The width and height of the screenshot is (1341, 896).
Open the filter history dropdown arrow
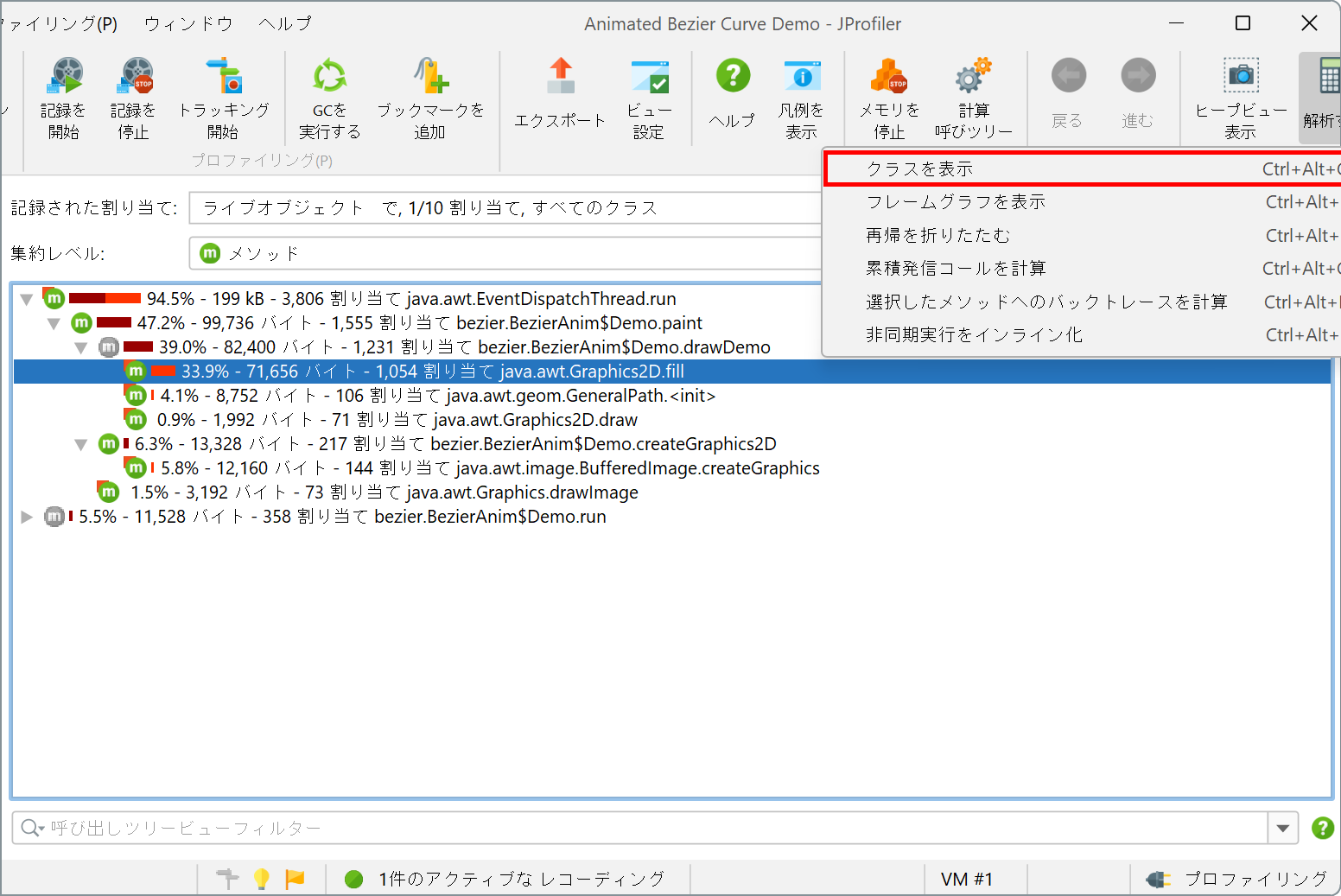point(1283,828)
